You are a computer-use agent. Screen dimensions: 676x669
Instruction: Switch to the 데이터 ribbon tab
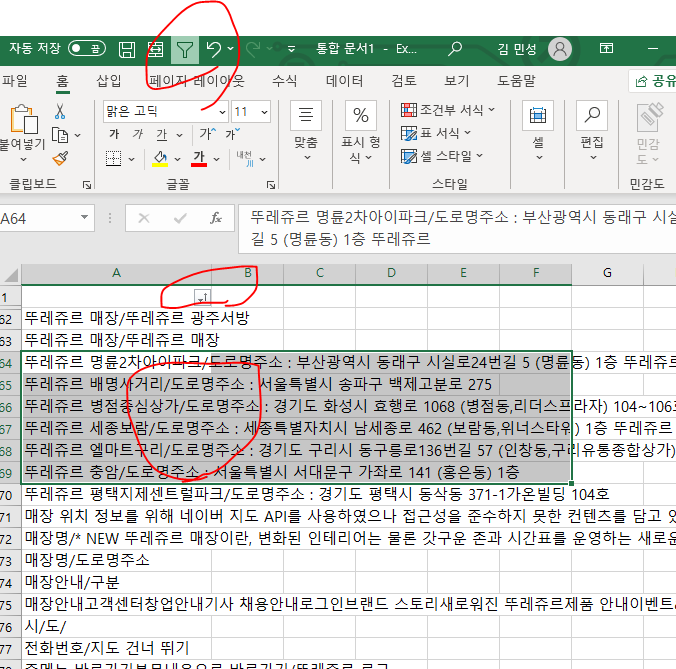344,81
